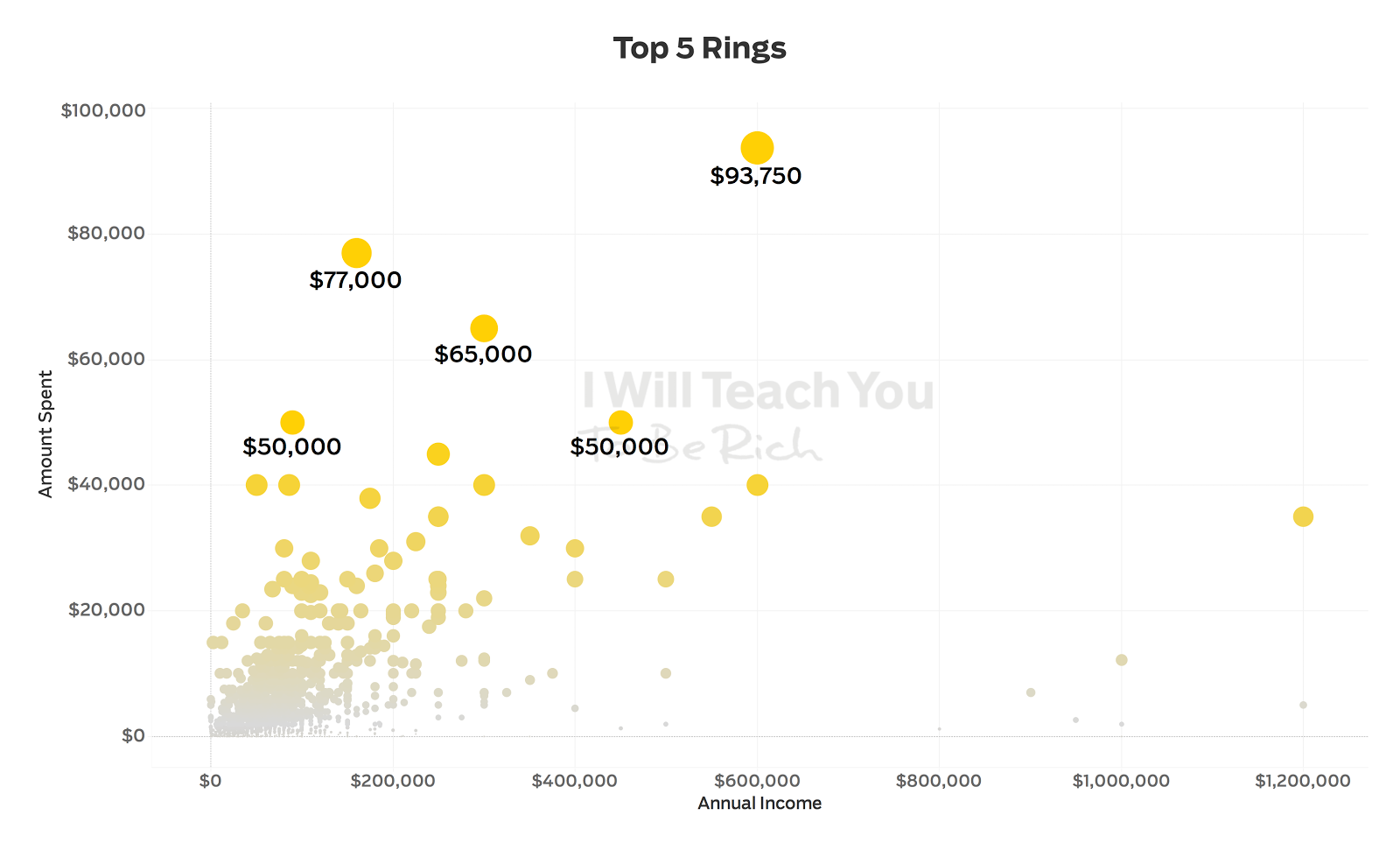1400x850 pixels.
Task: Select the $93,750 ring data point
Action: tap(757, 148)
